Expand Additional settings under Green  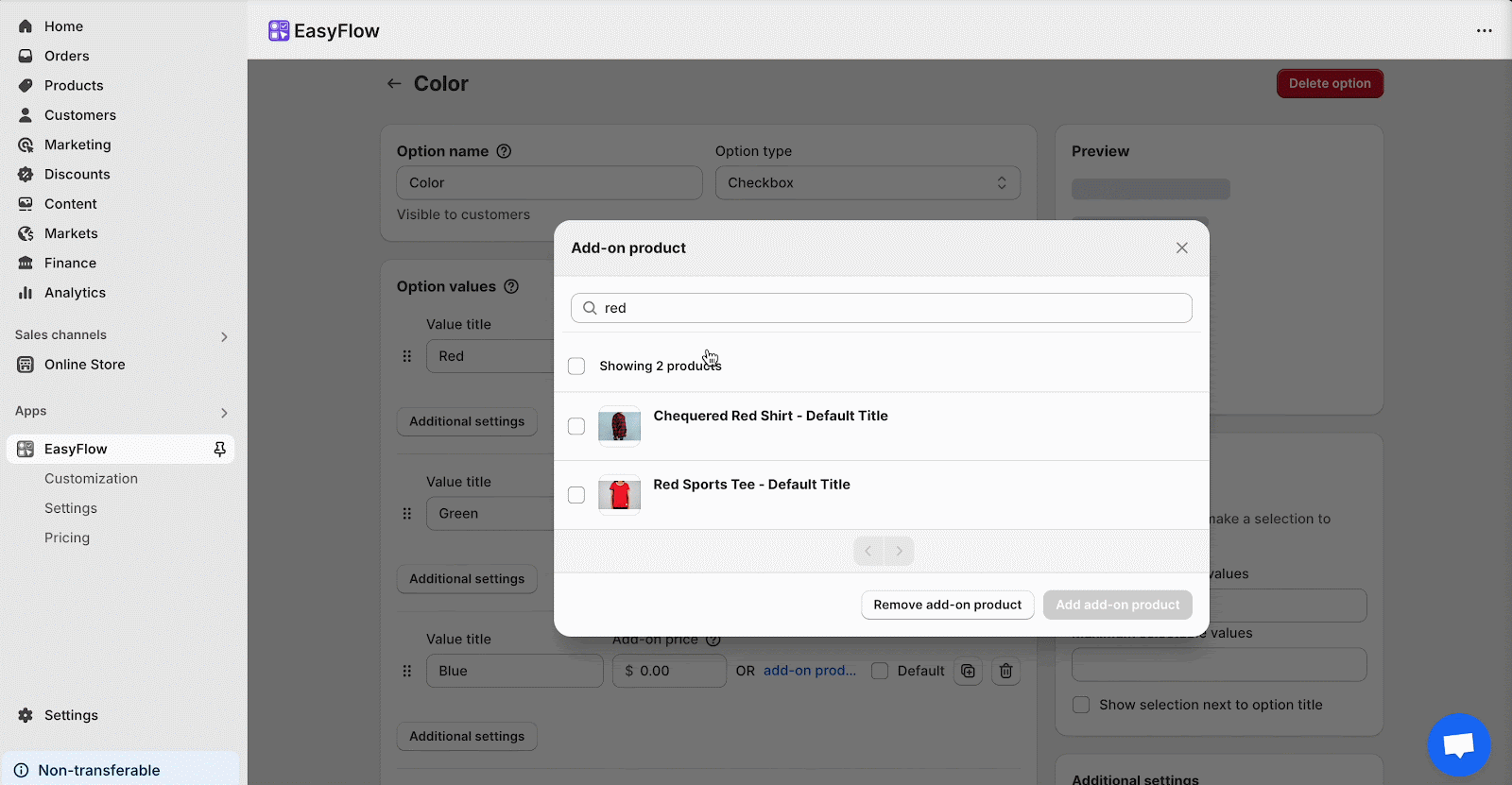(467, 579)
